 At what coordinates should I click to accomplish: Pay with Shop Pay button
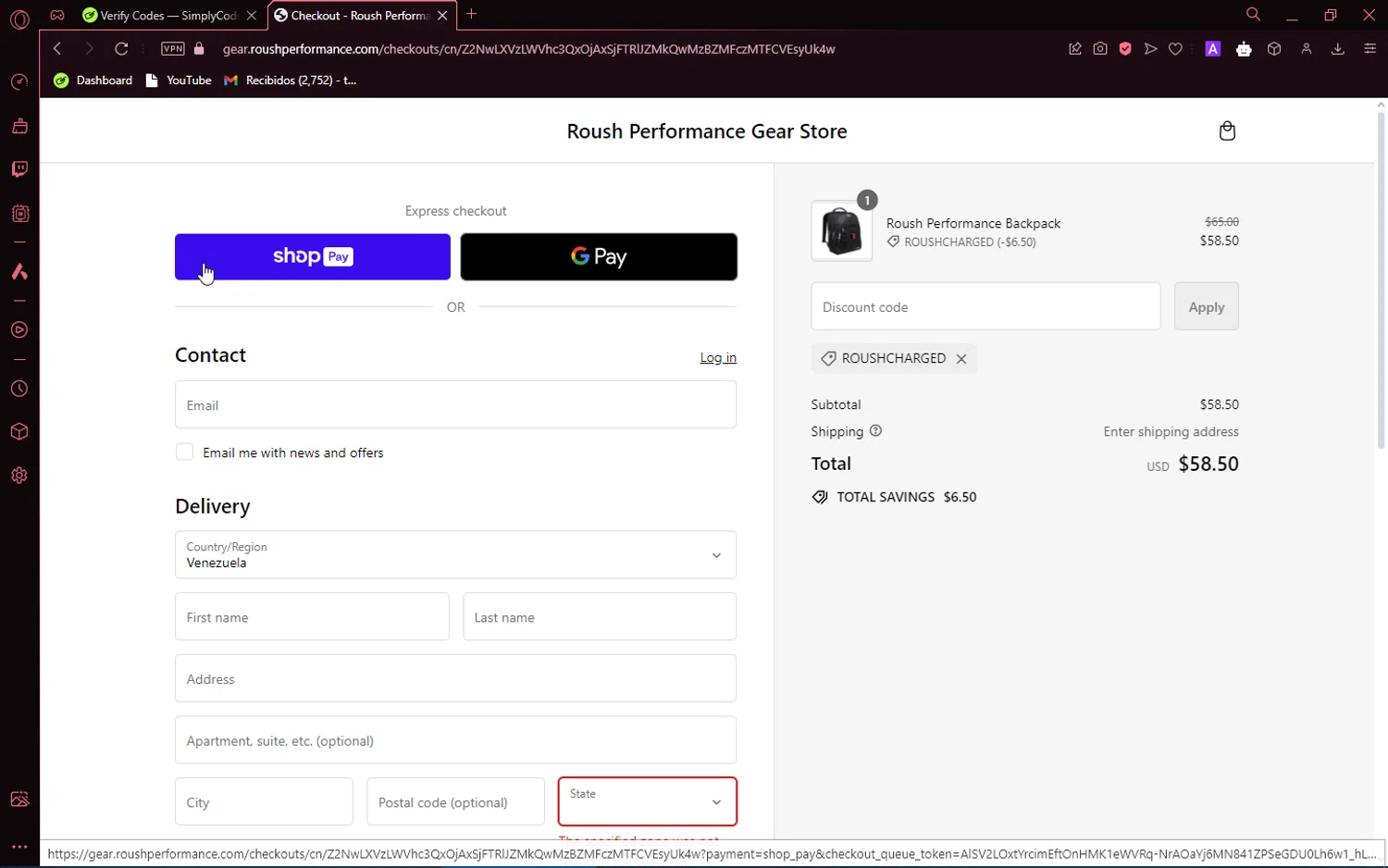313,256
